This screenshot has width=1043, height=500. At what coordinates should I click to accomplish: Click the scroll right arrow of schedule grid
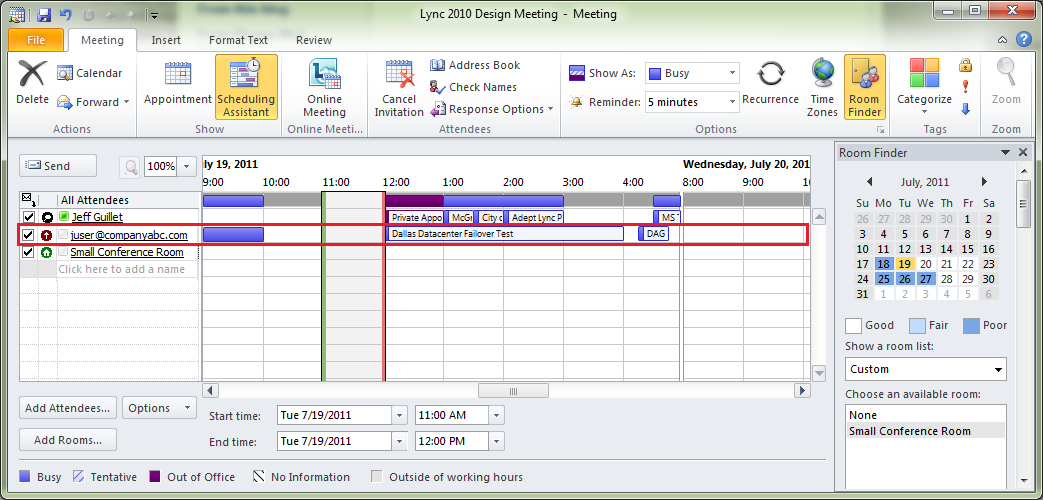[803, 391]
